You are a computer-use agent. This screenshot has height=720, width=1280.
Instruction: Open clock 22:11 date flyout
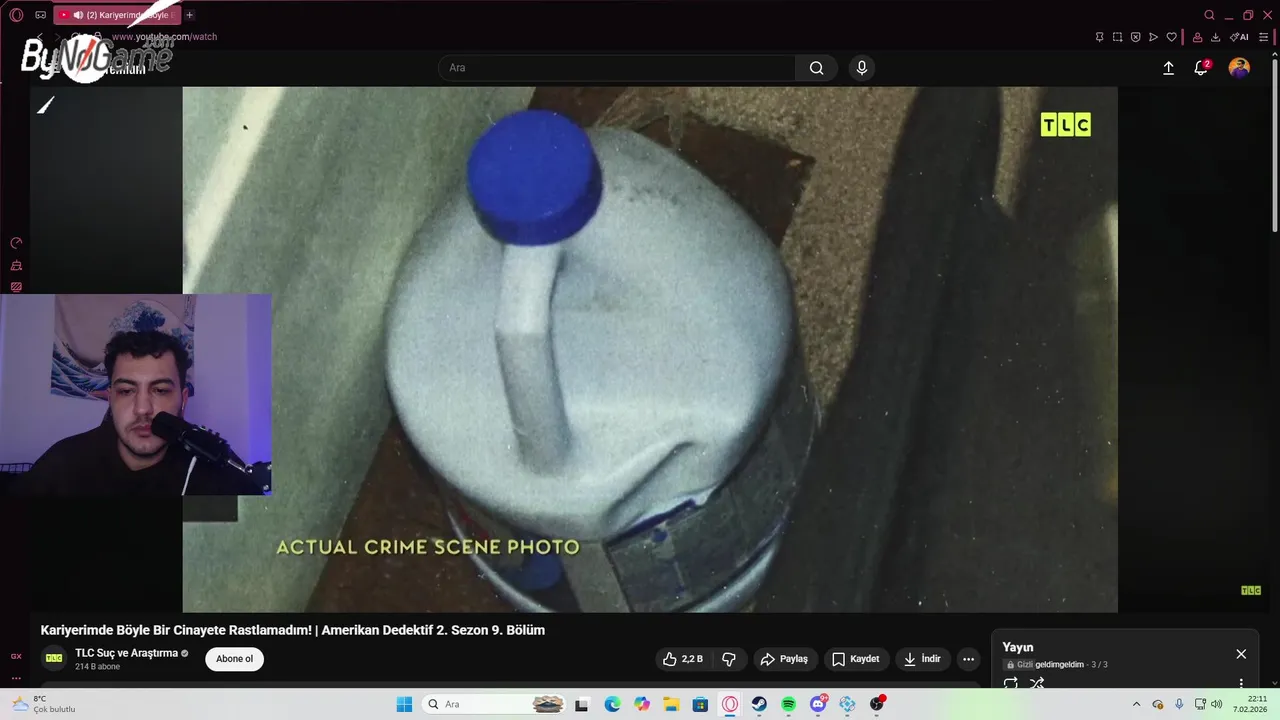[x=1251, y=704]
